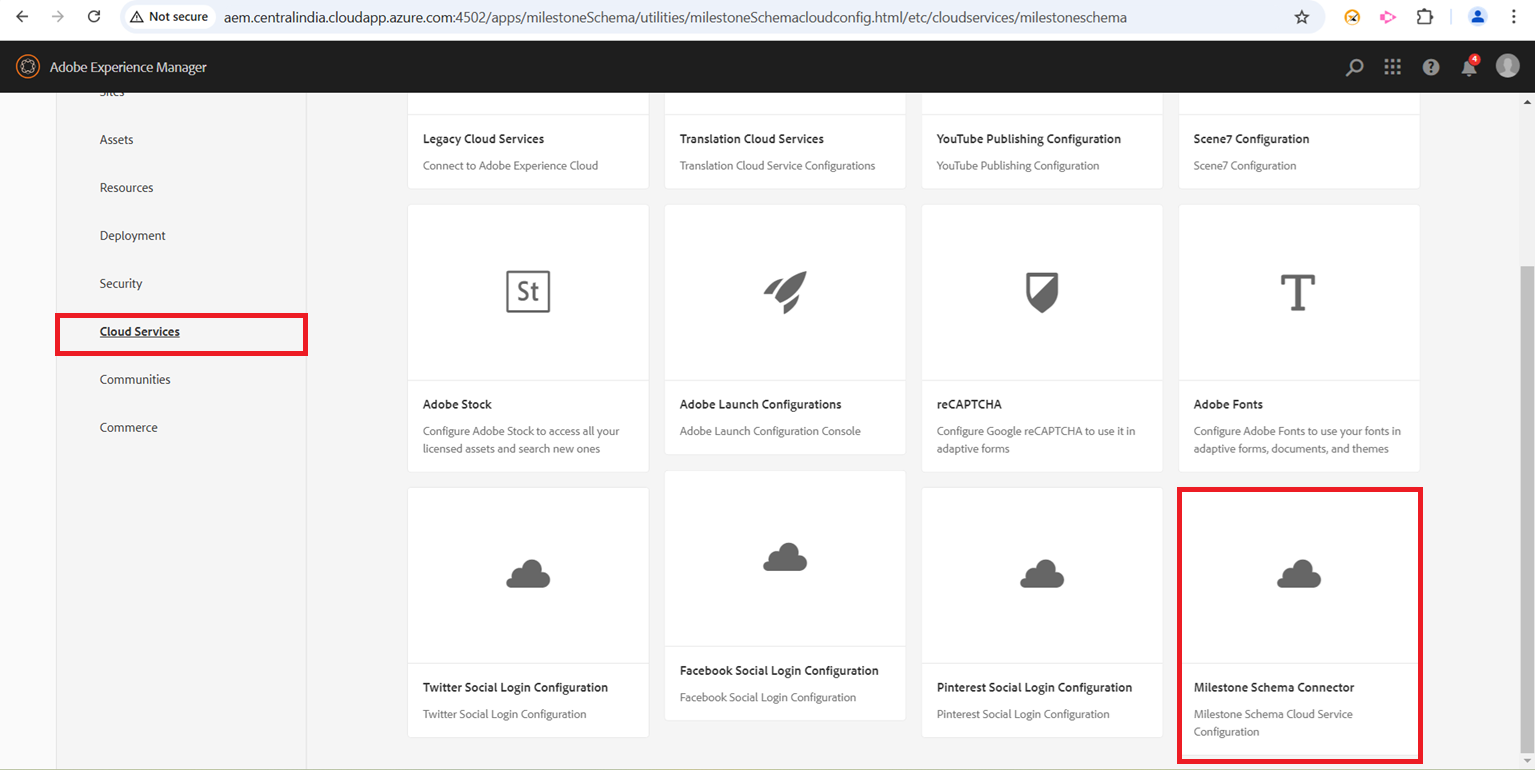Click the orange extension icon in toolbar

point(1352,17)
